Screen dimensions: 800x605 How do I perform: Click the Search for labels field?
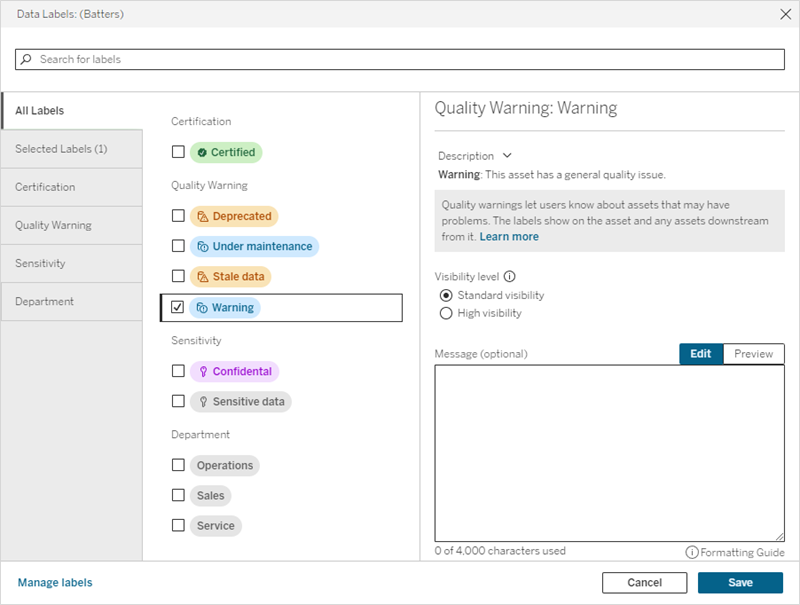[x=400, y=59]
